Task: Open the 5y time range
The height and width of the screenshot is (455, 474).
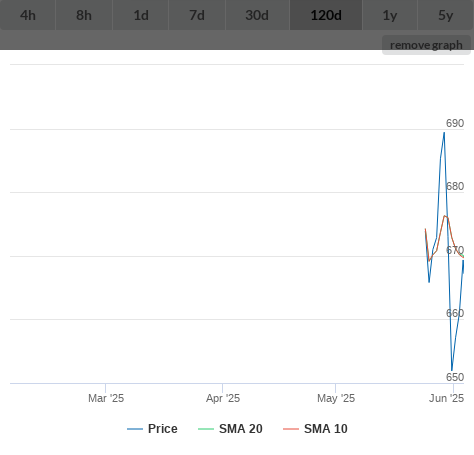Action: (x=446, y=15)
